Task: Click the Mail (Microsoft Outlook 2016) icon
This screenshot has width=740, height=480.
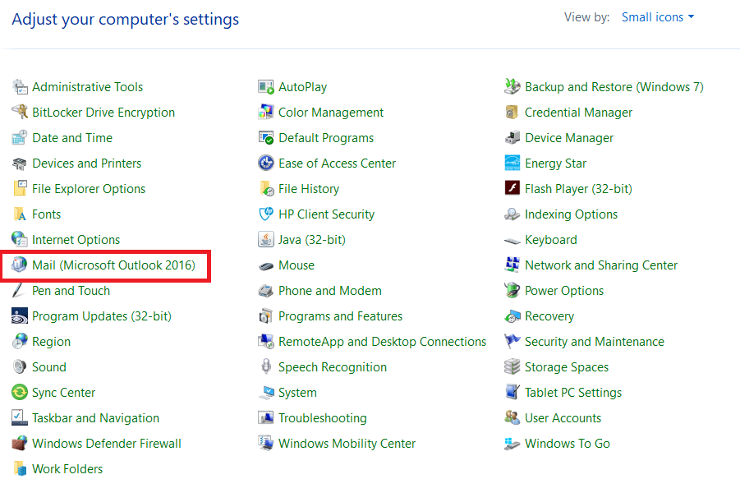Action: click(19, 265)
